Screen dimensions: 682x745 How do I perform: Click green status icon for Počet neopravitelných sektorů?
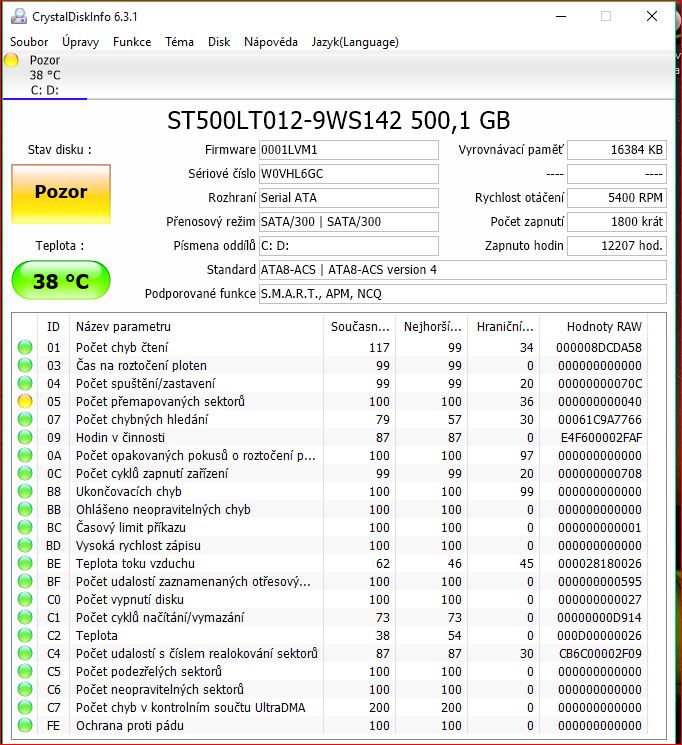[25, 689]
